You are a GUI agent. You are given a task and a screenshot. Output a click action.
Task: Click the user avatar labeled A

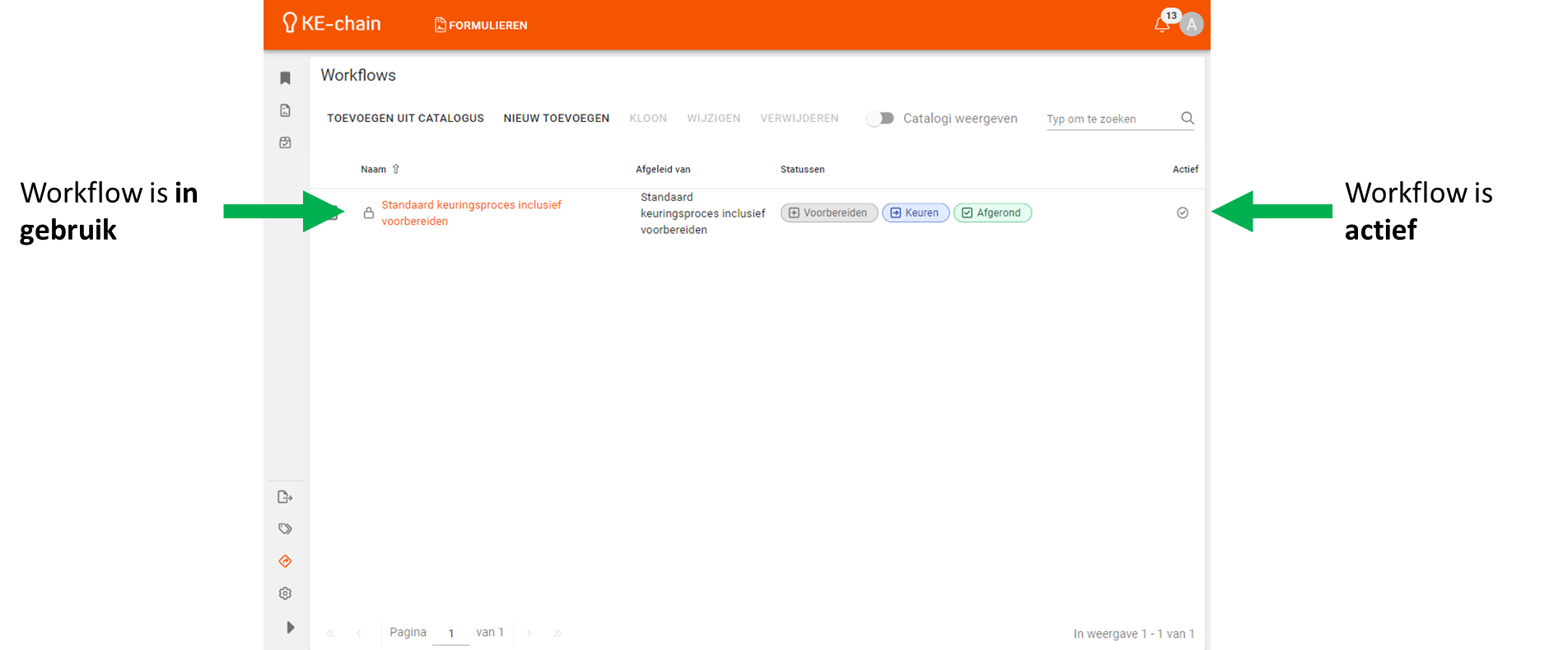click(1192, 25)
